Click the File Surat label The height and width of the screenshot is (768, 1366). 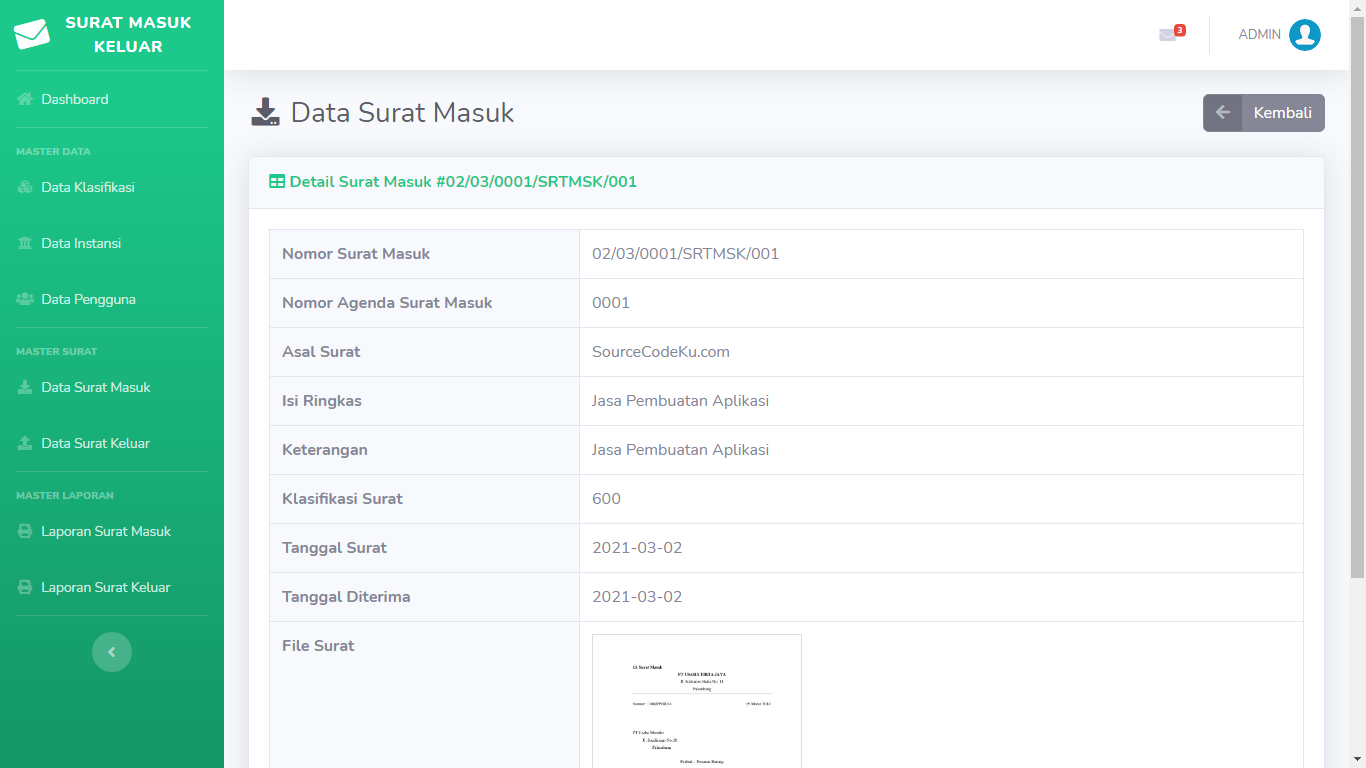click(318, 646)
